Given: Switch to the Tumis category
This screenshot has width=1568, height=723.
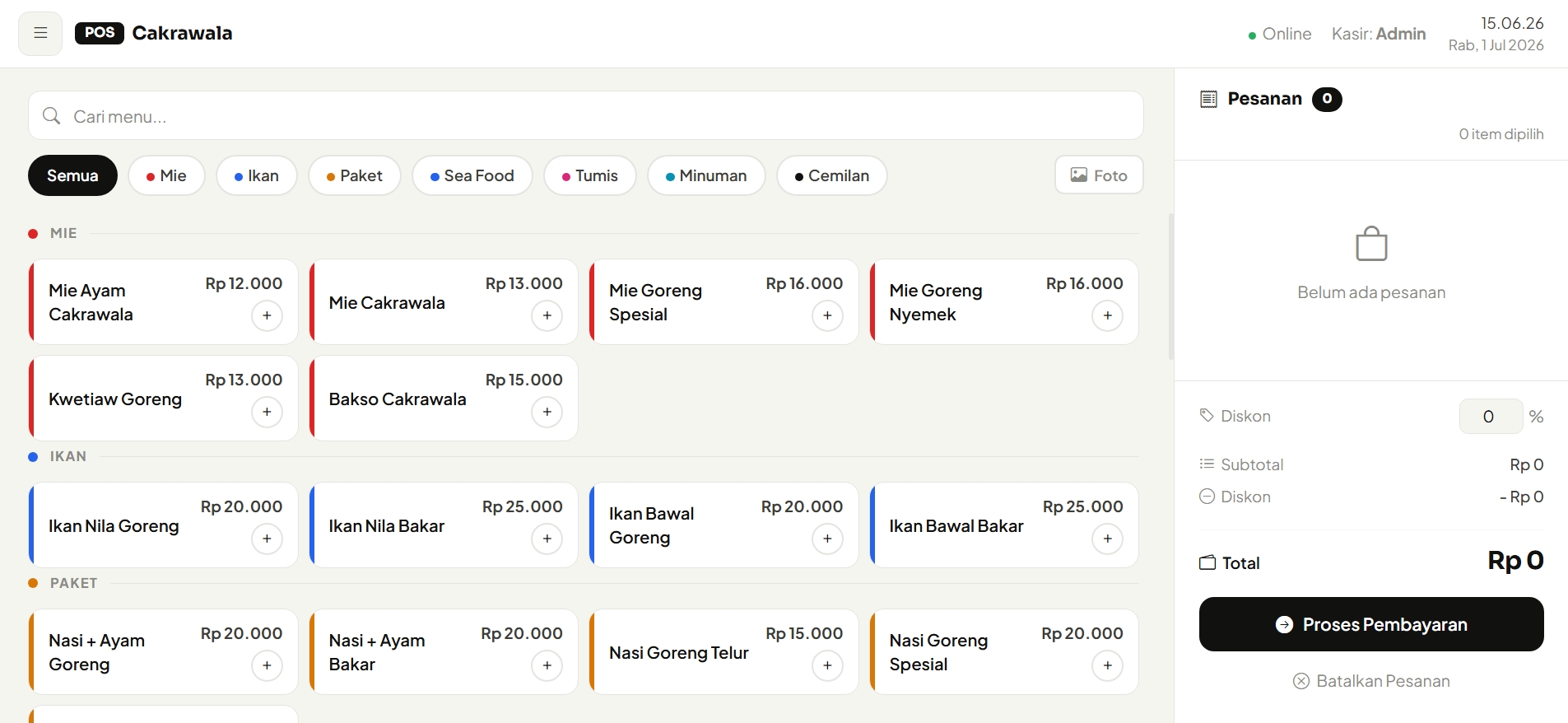Looking at the screenshot, I should [x=590, y=175].
